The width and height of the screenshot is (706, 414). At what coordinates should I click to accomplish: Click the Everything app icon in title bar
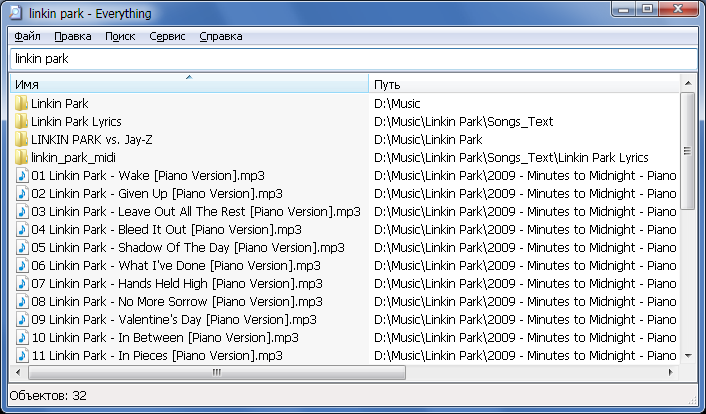pos(16,13)
